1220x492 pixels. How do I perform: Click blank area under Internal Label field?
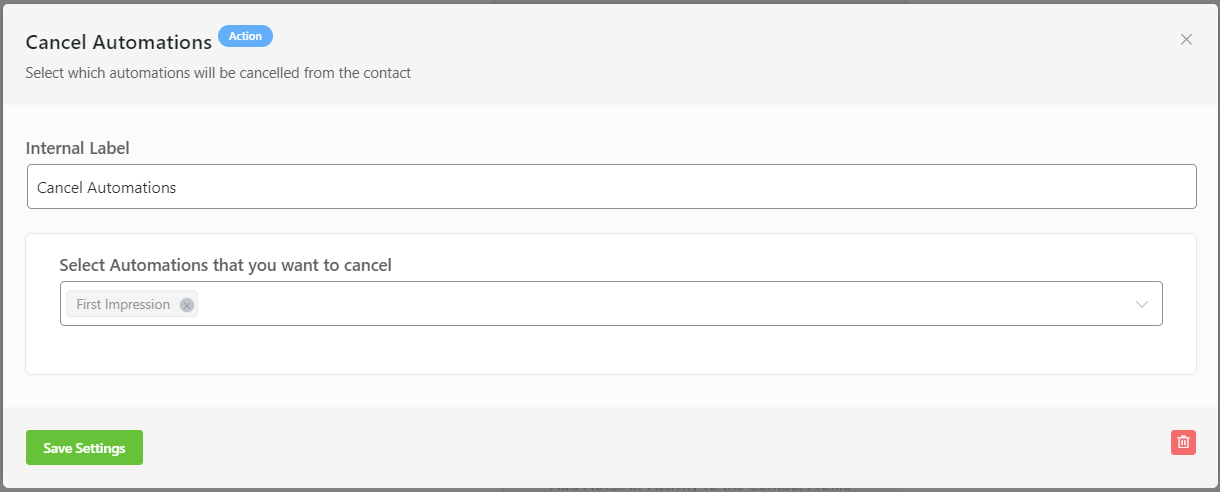[x=611, y=221]
